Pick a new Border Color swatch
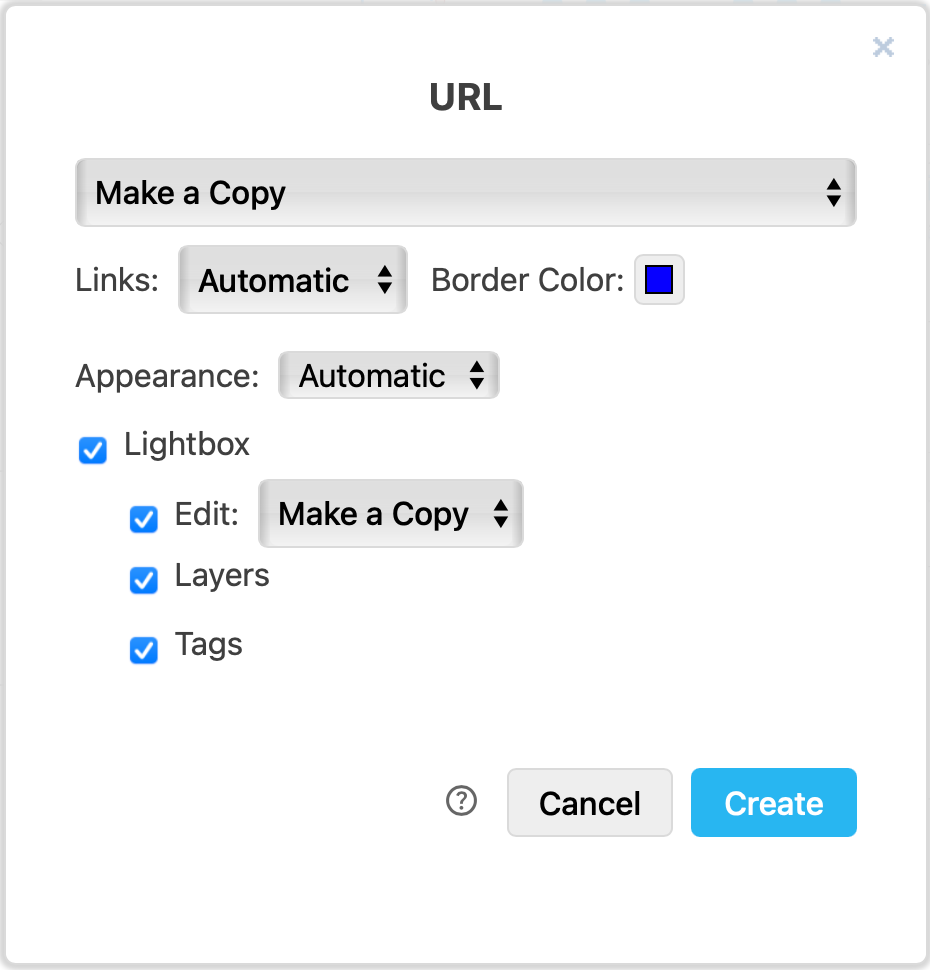Image resolution: width=930 pixels, height=970 pixels. pyautogui.click(x=659, y=280)
